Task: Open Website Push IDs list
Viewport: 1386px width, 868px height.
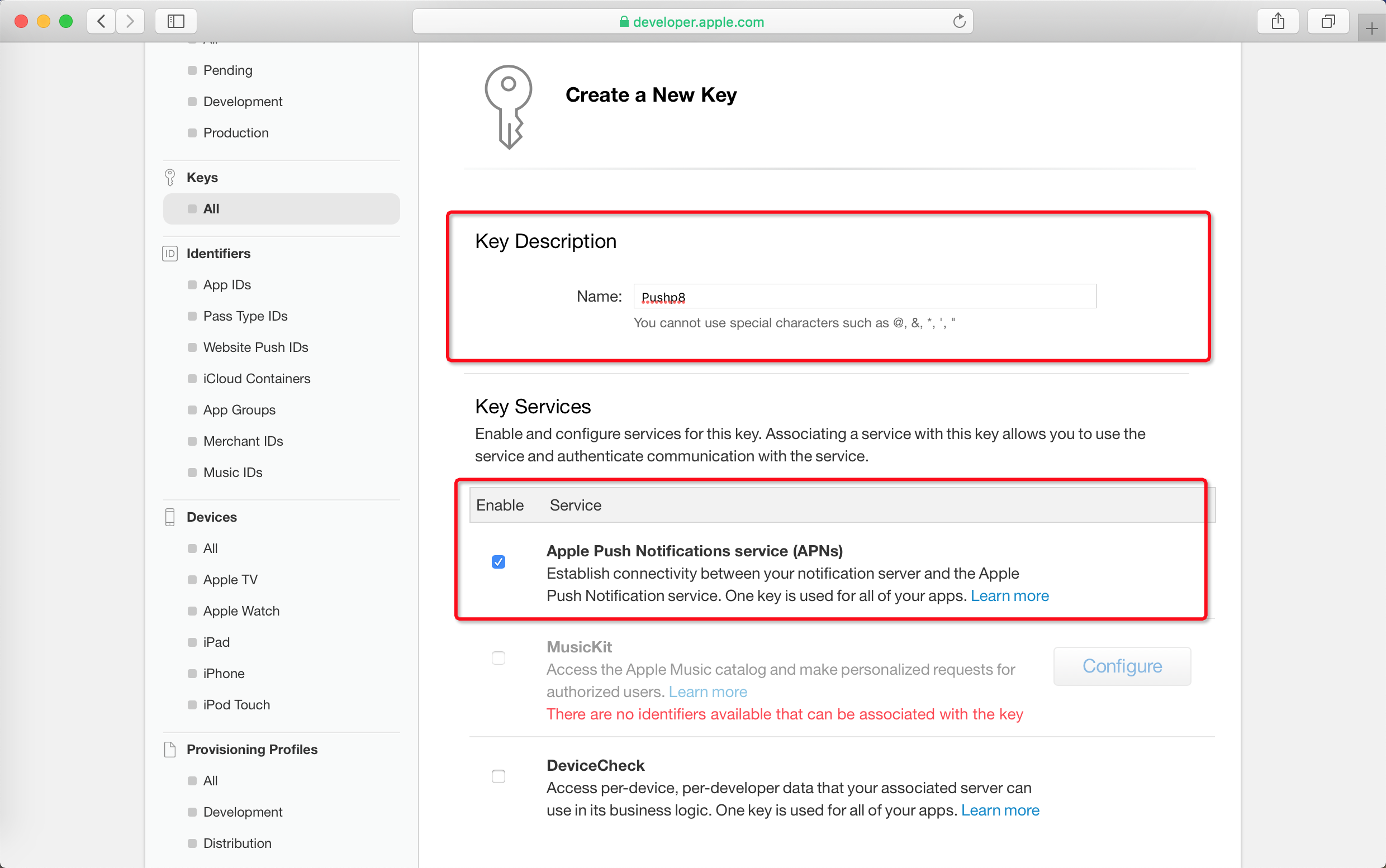Action: (x=255, y=347)
